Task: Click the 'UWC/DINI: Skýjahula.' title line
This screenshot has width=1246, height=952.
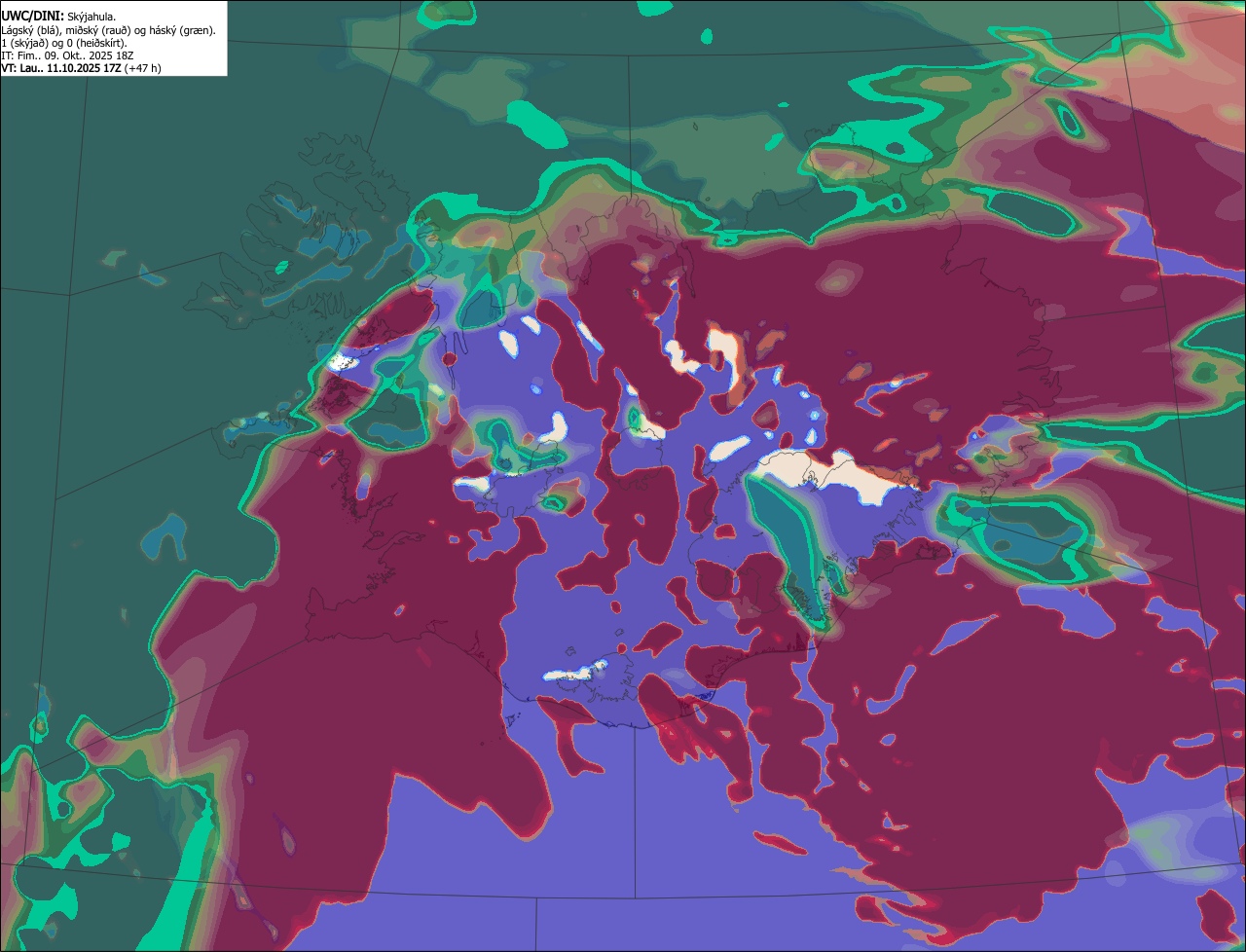Action: [58, 17]
